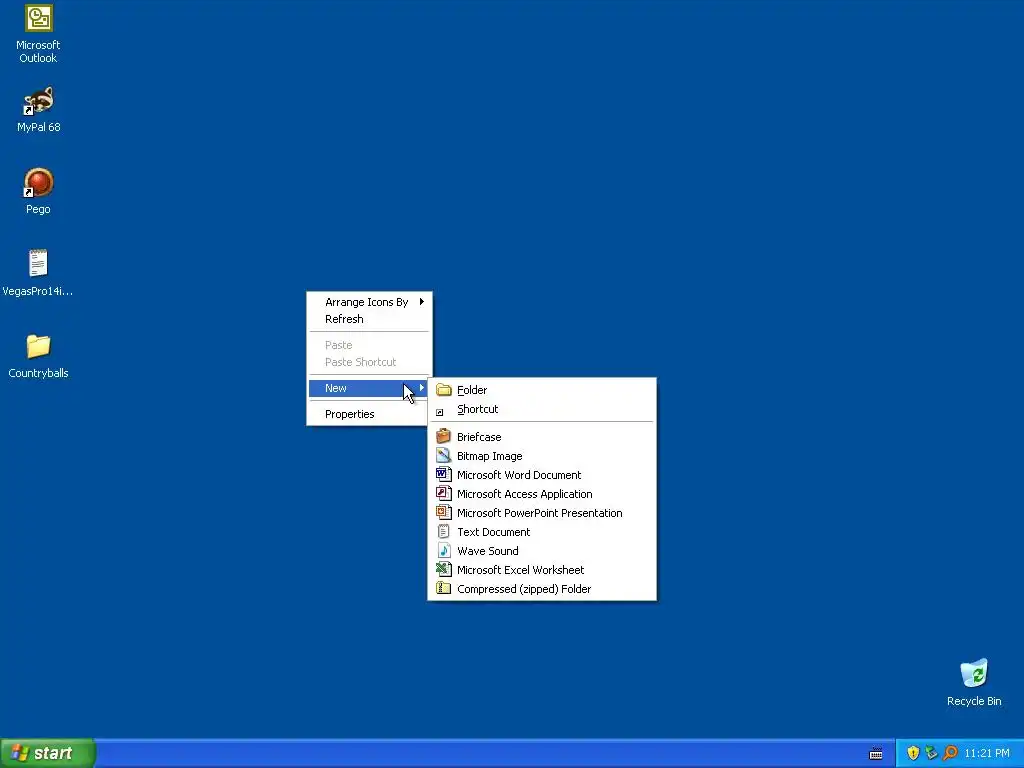
Task: Click the orange magnifier tray icon
Action: [950, 753]
